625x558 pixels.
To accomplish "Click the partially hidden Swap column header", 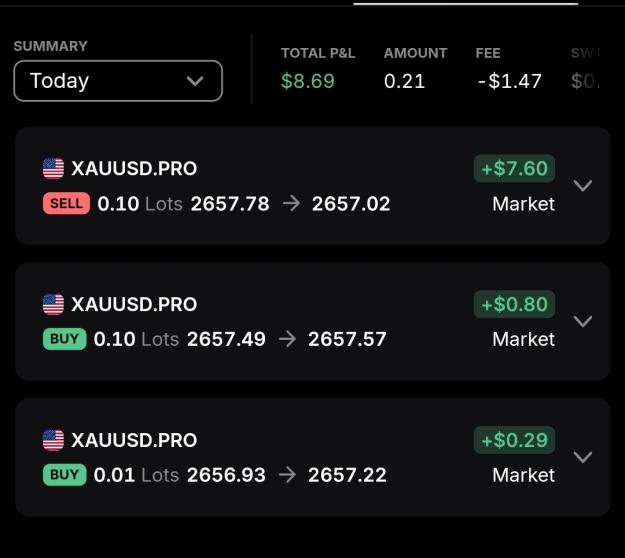I will pyautogui.click(x=585, y=53).
